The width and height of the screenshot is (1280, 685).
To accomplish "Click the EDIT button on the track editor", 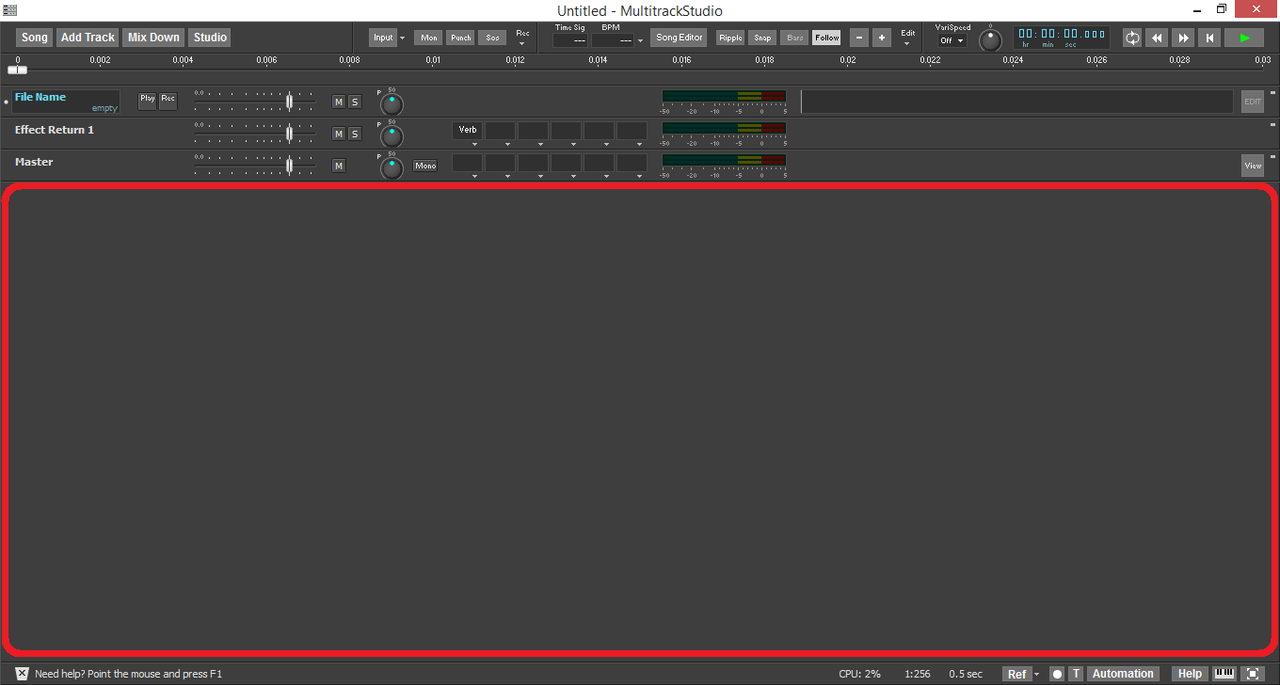I will 1252,101.
